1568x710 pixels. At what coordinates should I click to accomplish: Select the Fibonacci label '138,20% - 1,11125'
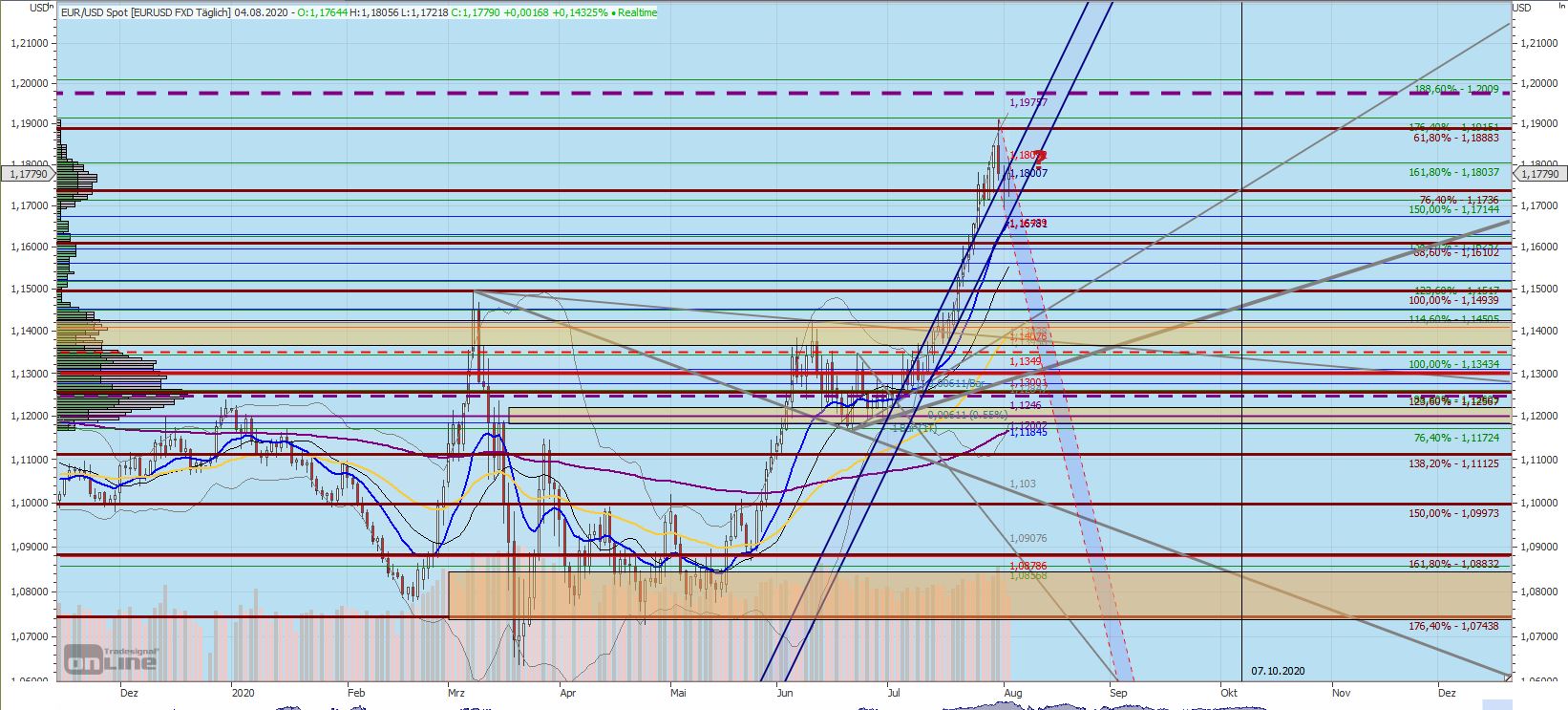pos(1454,463)
